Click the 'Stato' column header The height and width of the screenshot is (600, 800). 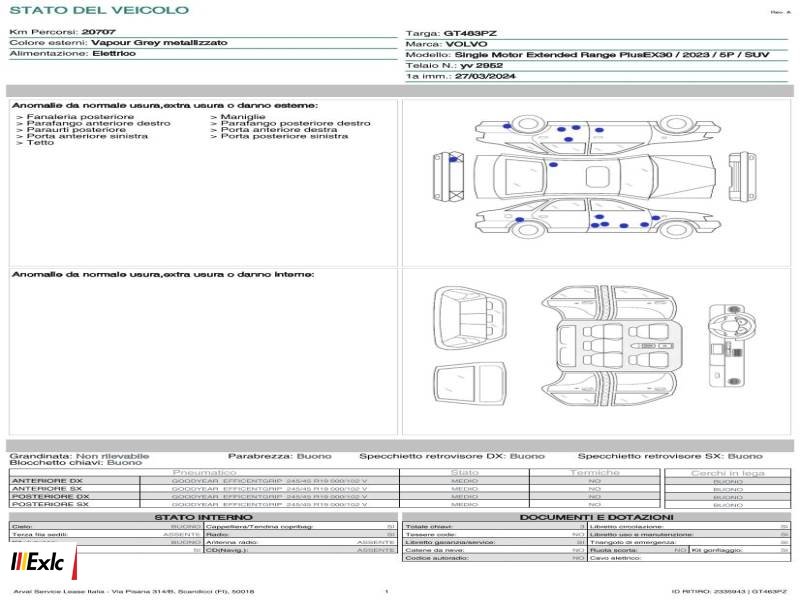pyautogui.click(x=464, y=473)
